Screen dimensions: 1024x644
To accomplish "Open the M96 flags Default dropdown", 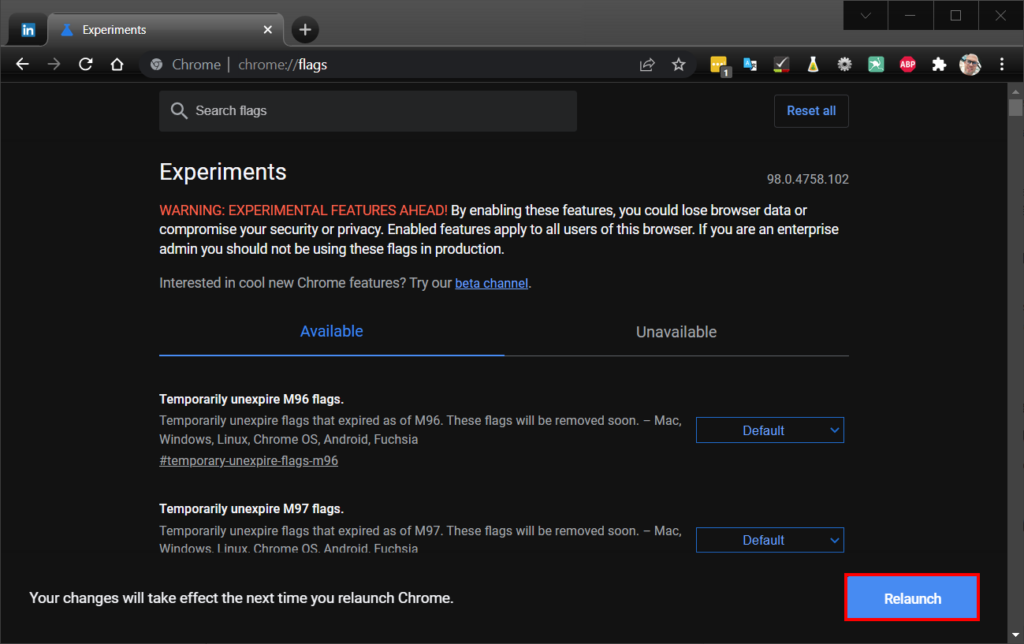I will 770,430.
